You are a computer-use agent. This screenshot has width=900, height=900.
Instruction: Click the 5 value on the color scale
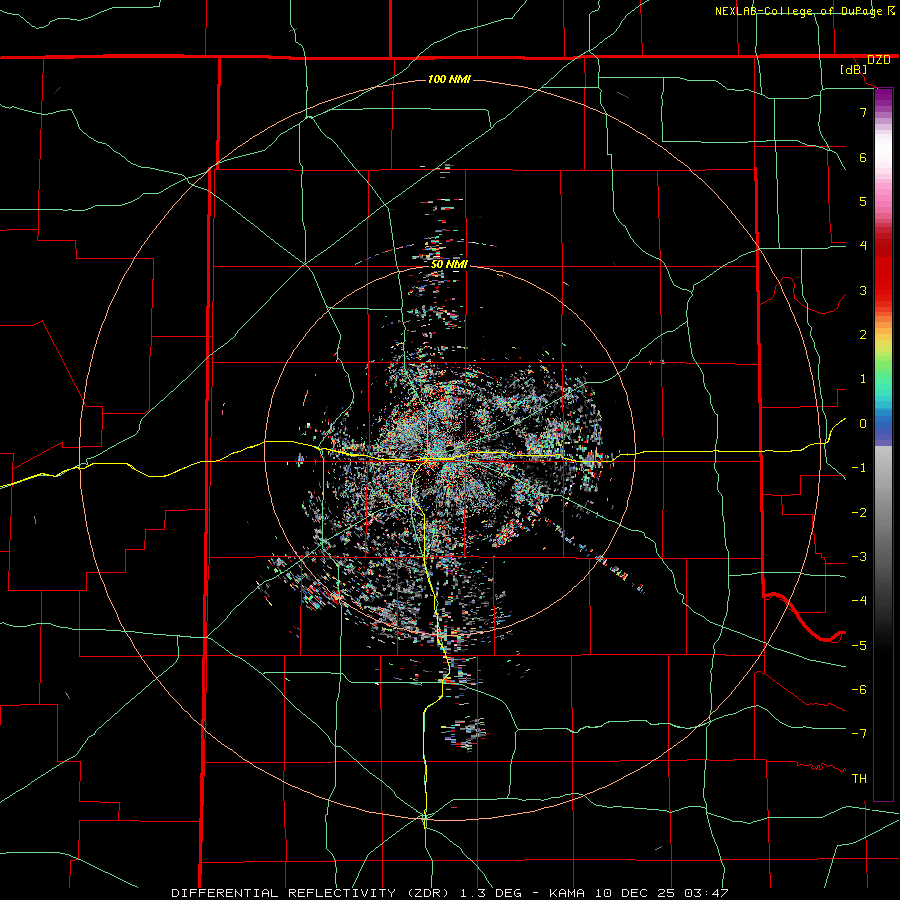[x=863, y=201]
